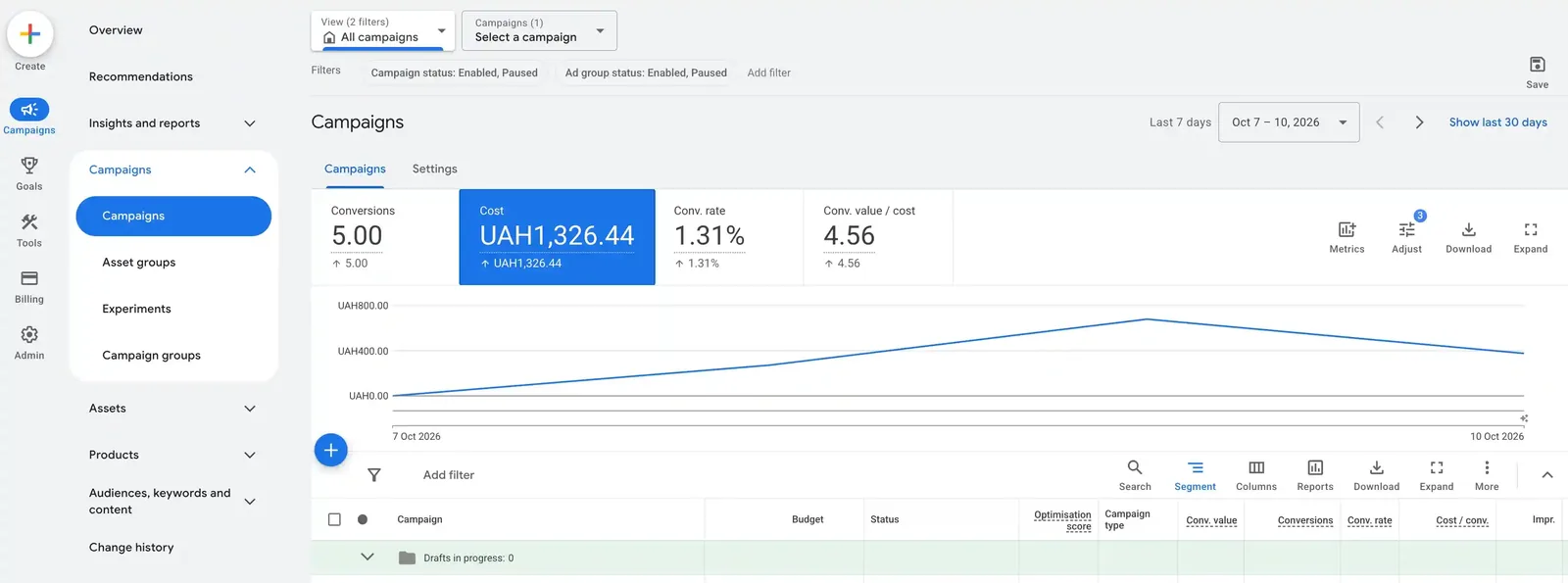
Task: Sort by Conversions column header
Action: point(1305,520)
